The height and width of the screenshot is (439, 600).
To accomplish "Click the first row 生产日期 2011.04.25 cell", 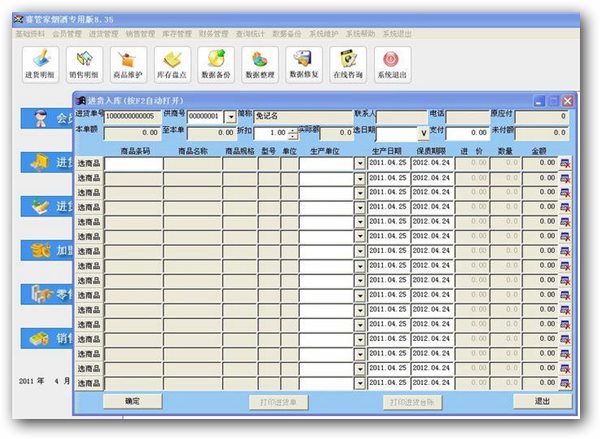I will (388, 163).
